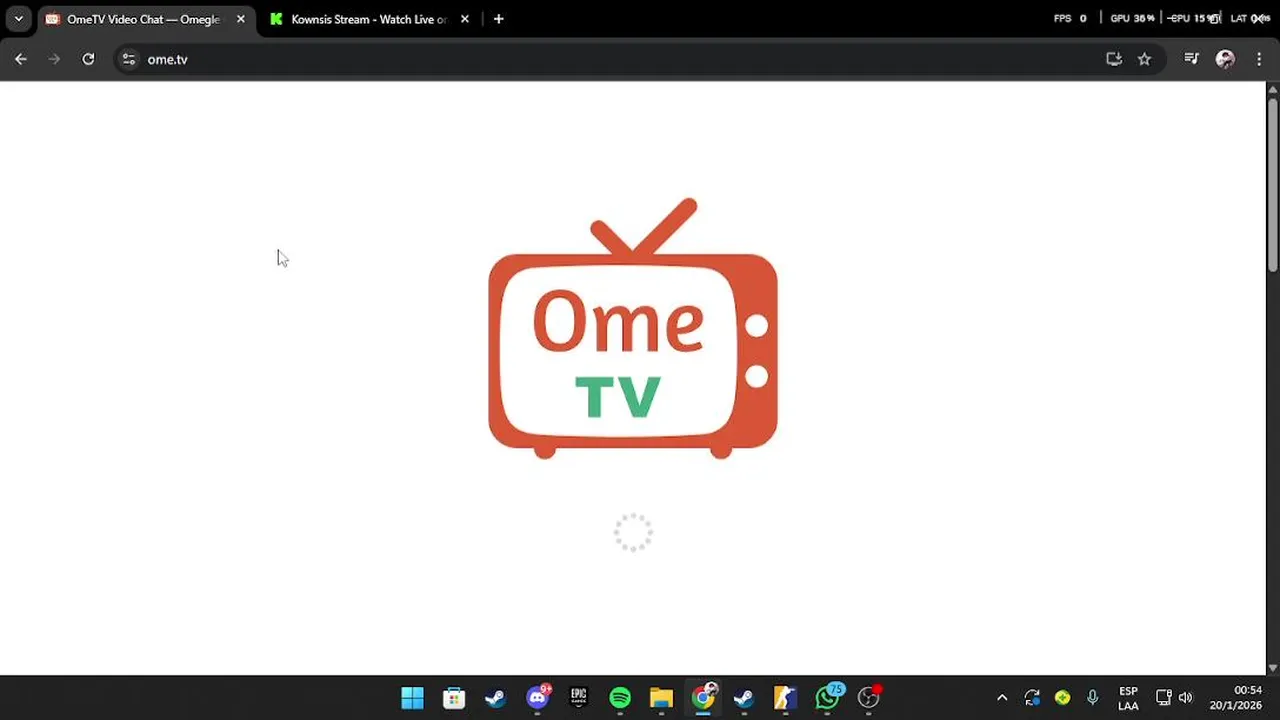Open the Chrome profile avatar
This screenshot has height=720, width=1280.
(x=1225, y=59)
